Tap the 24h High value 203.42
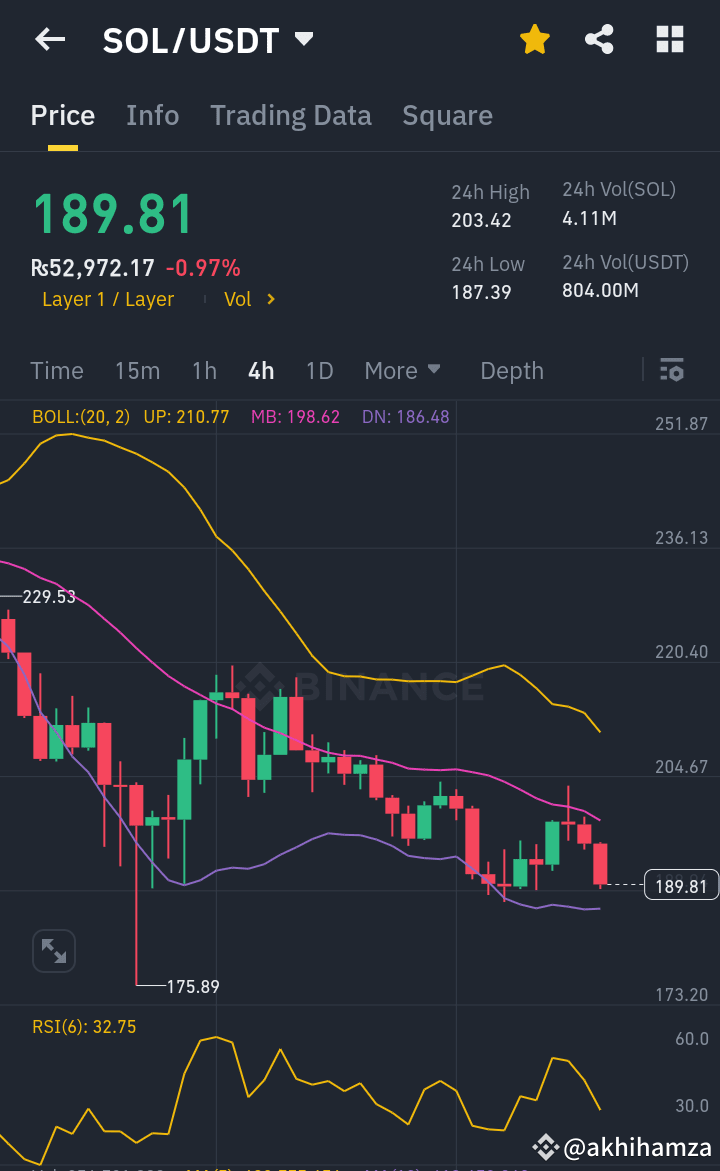This screenshot has height=1171, width=720. [x=481, y=220]
